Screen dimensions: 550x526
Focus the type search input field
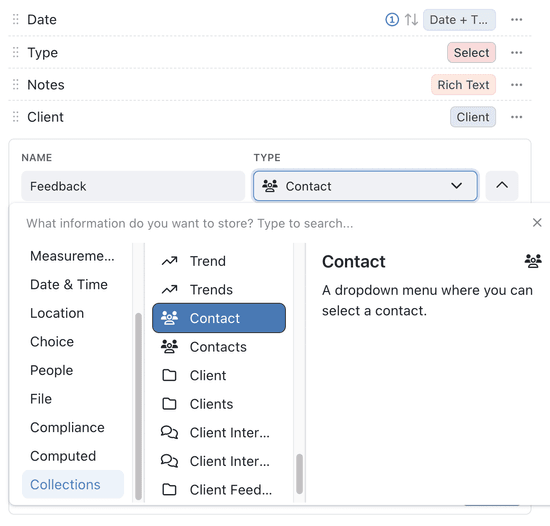click(x=275, y=223)
